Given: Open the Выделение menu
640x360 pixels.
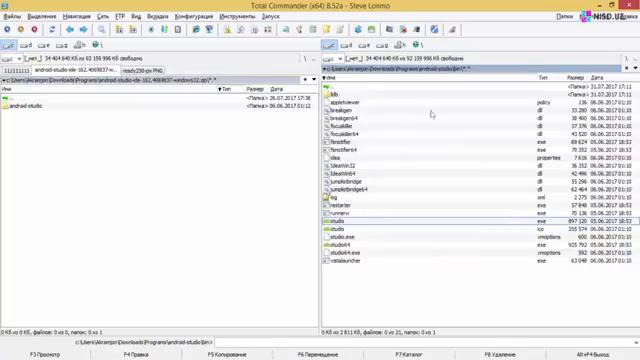Looking at the screenshot, I should point(42,16).
